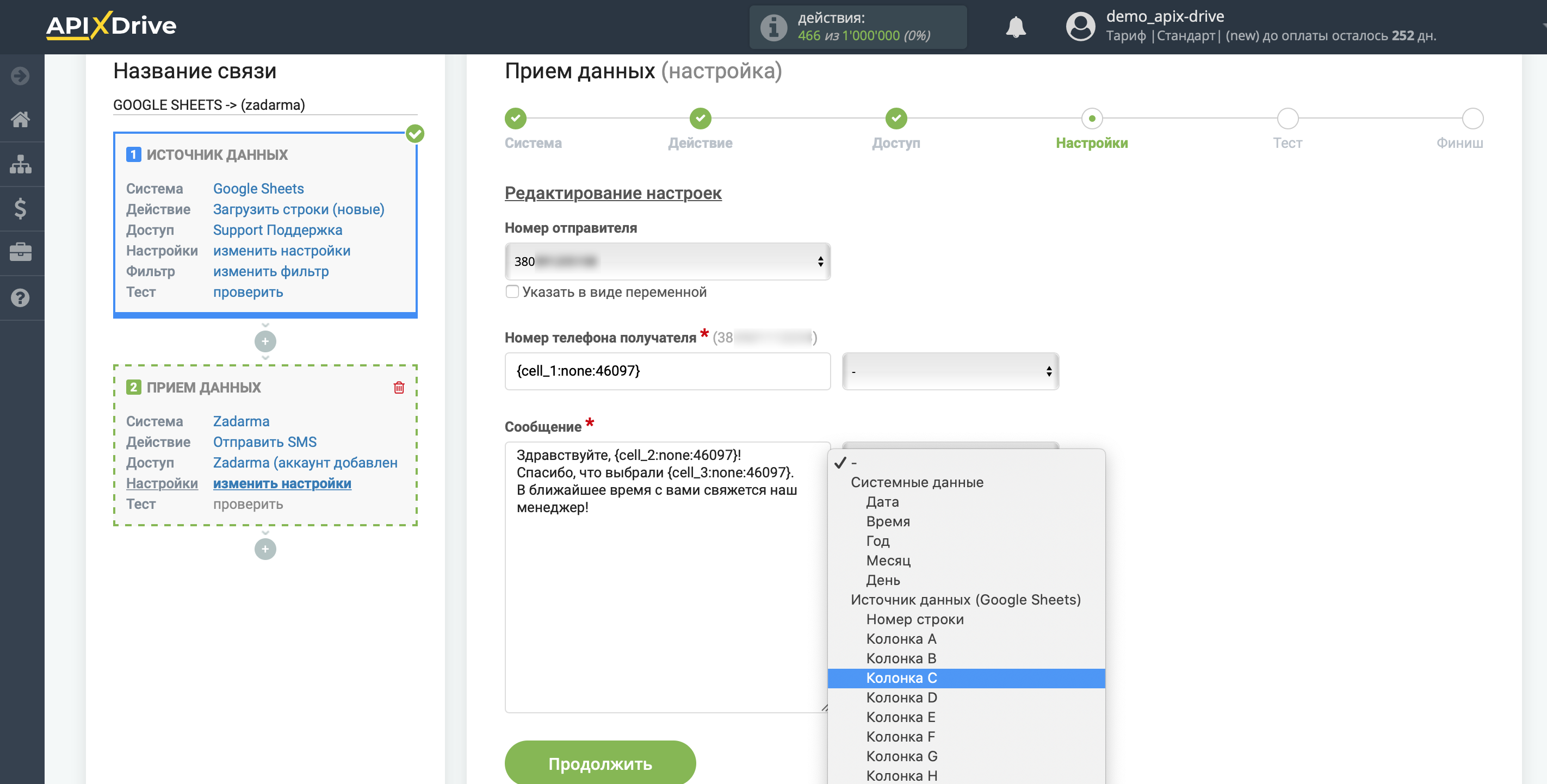Select 'Время' from the variable list
The image size is (1547, 784).
pos(966,521)
